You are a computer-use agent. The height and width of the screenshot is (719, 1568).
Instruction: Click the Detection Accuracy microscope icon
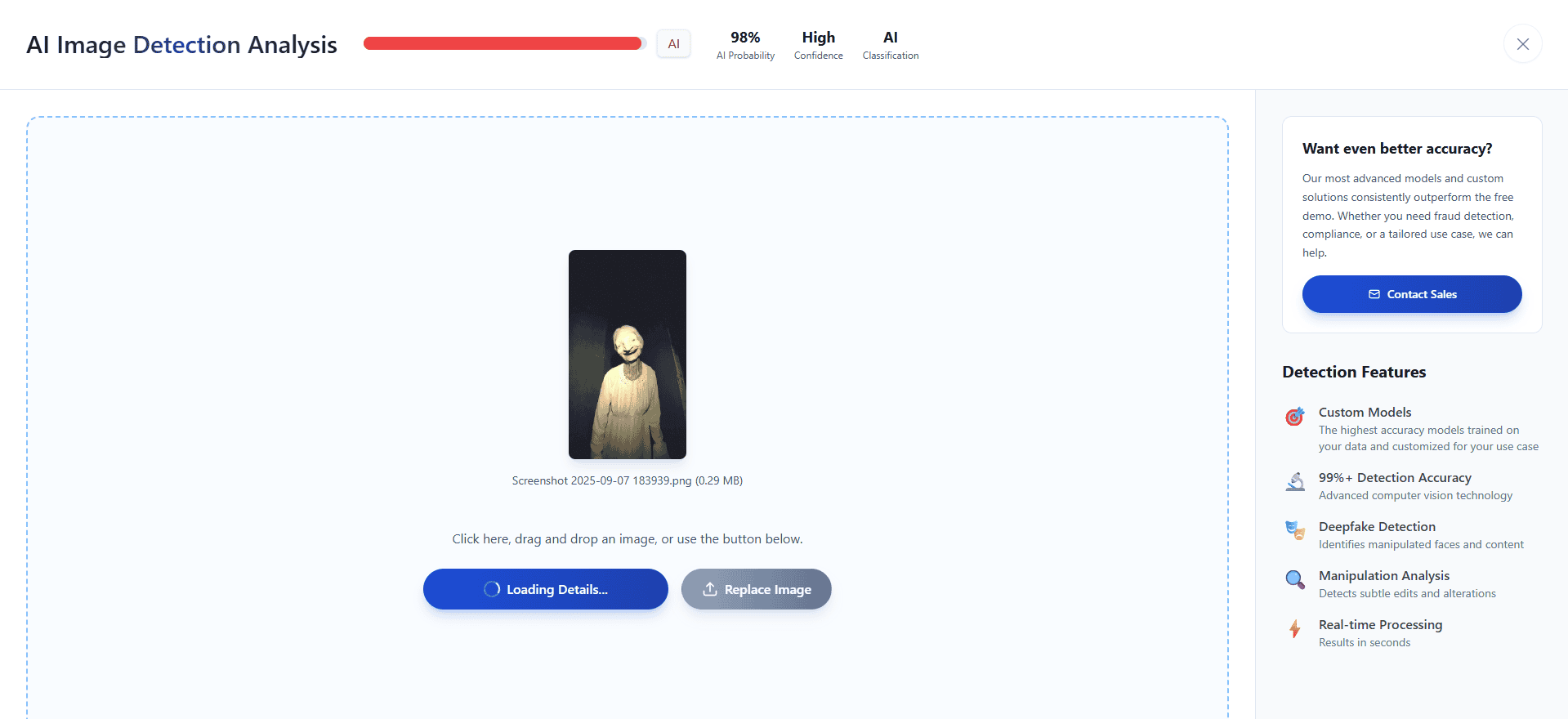[x=1295, y=482]
